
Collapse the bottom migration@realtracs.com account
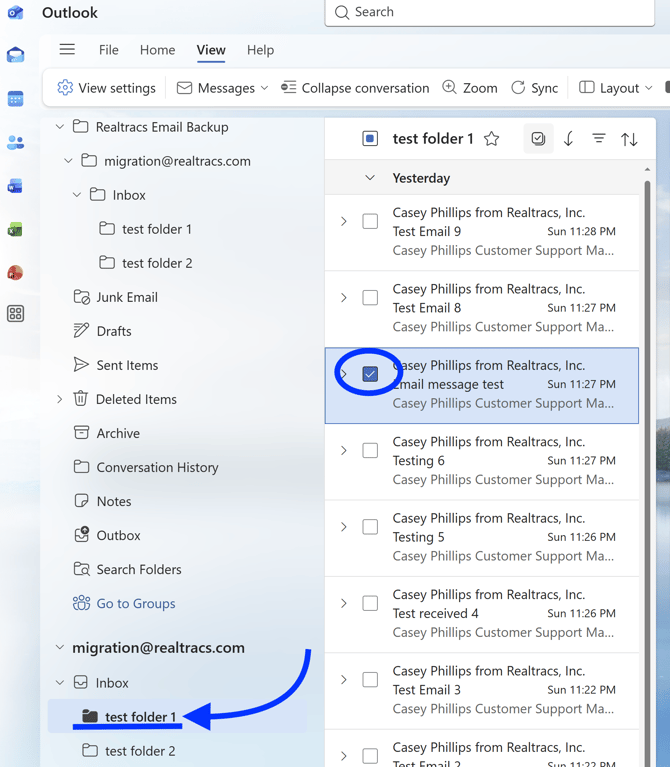[60, 648]
